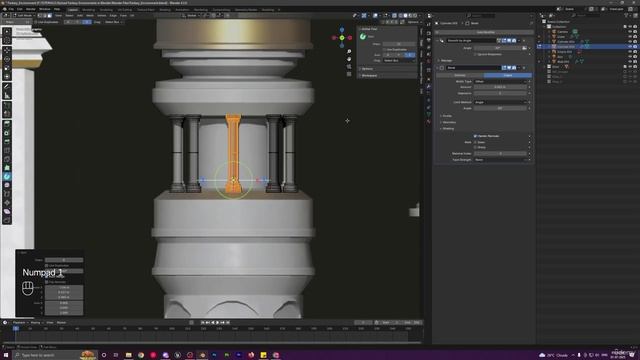Adjust Material Index field

(500, 153)
